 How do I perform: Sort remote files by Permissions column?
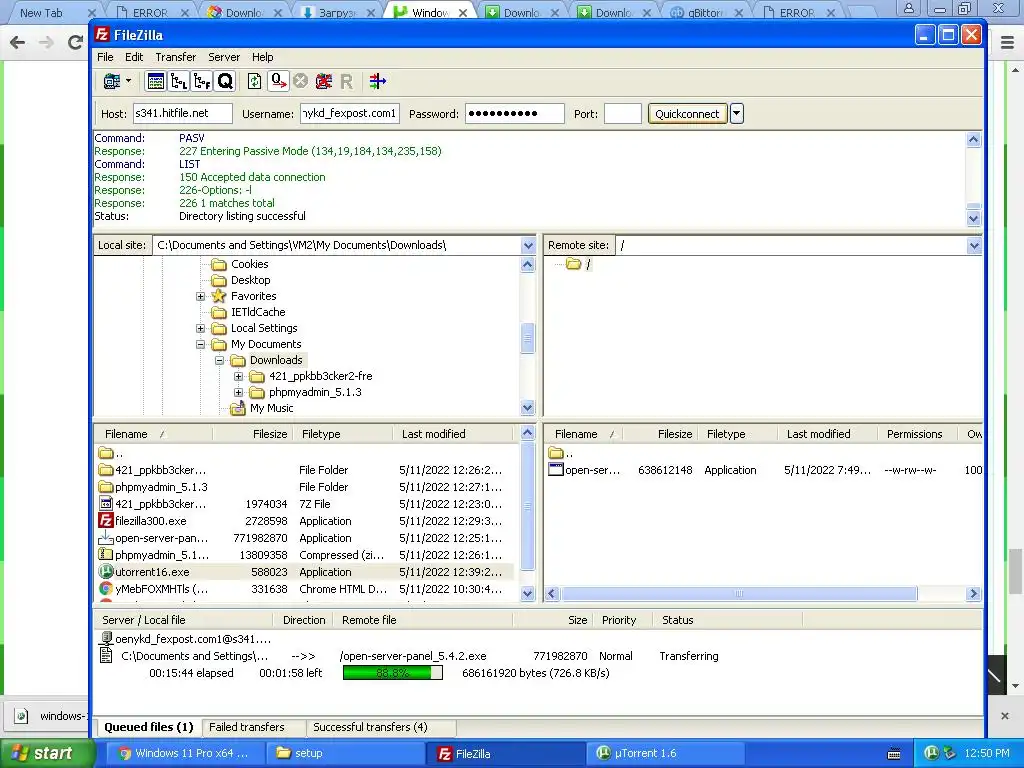pos(914,434)
